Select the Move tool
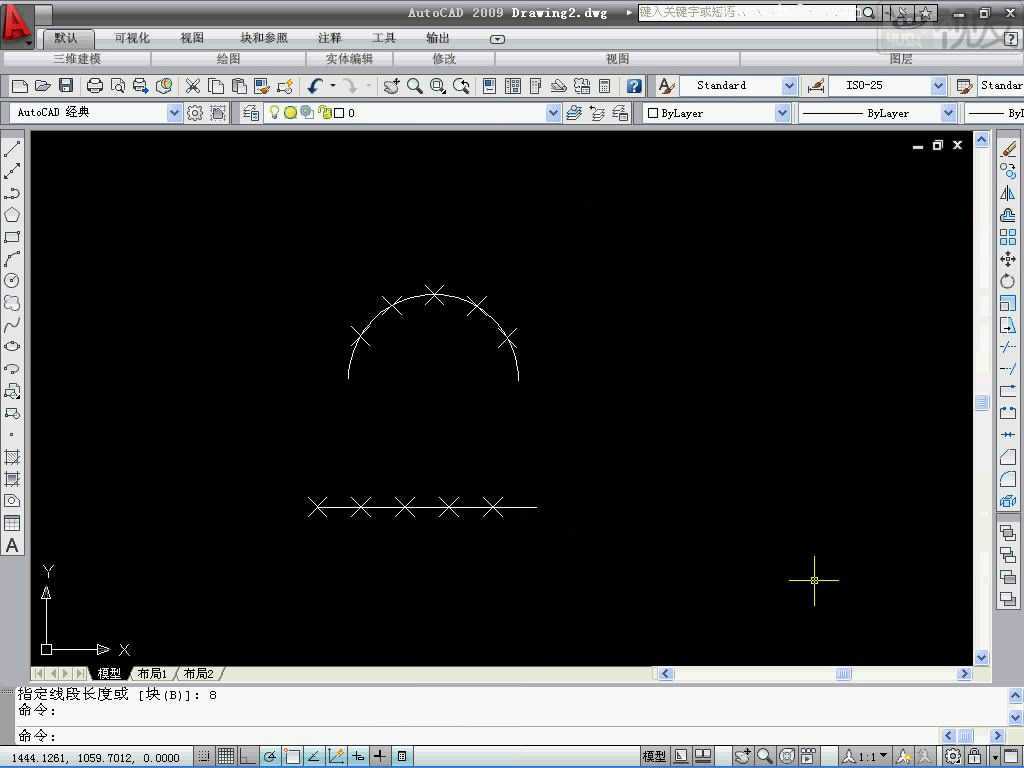The image size is (1024, 768). tap(1008, 259)
